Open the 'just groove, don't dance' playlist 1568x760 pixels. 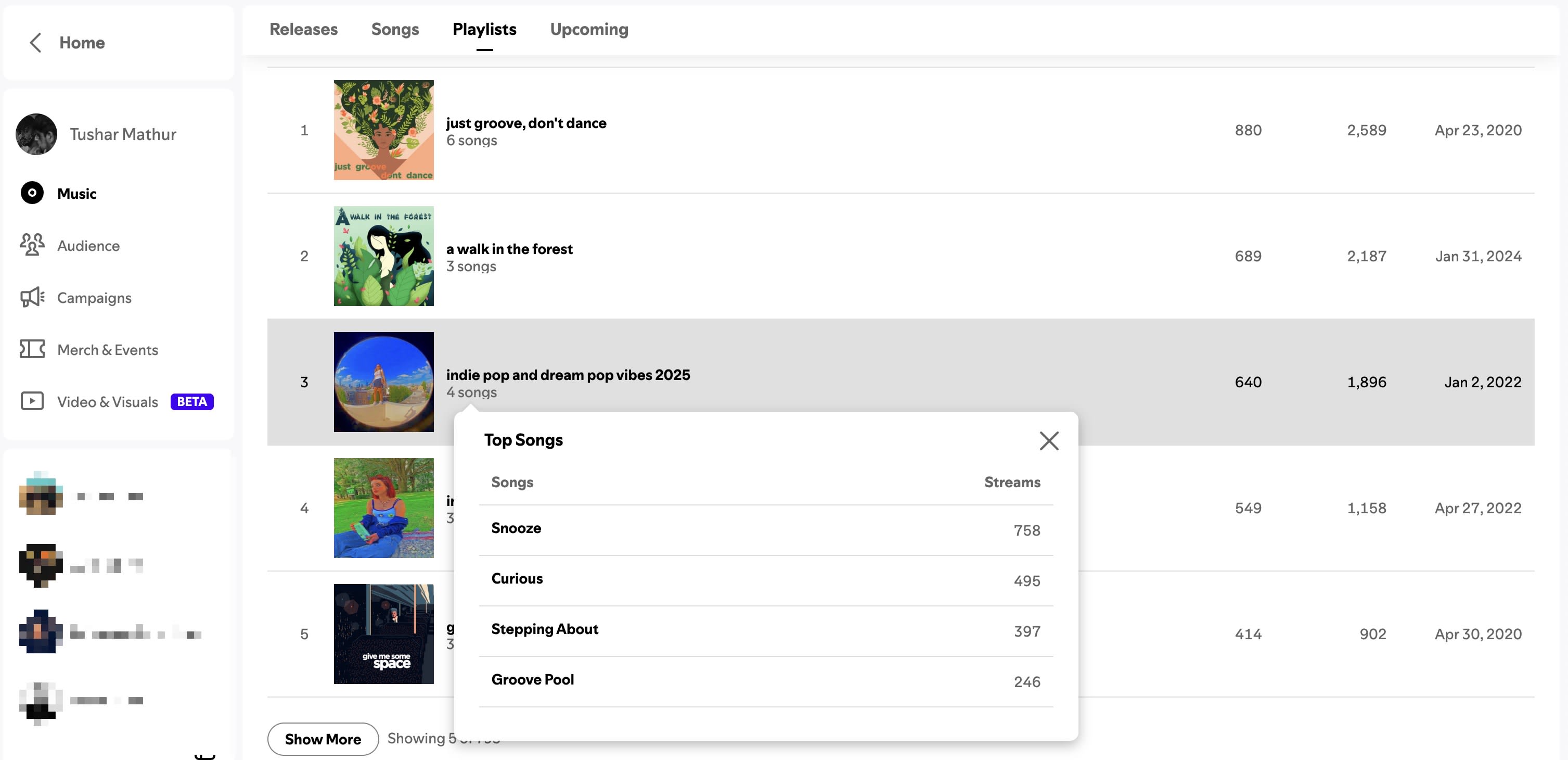point(526,123)
